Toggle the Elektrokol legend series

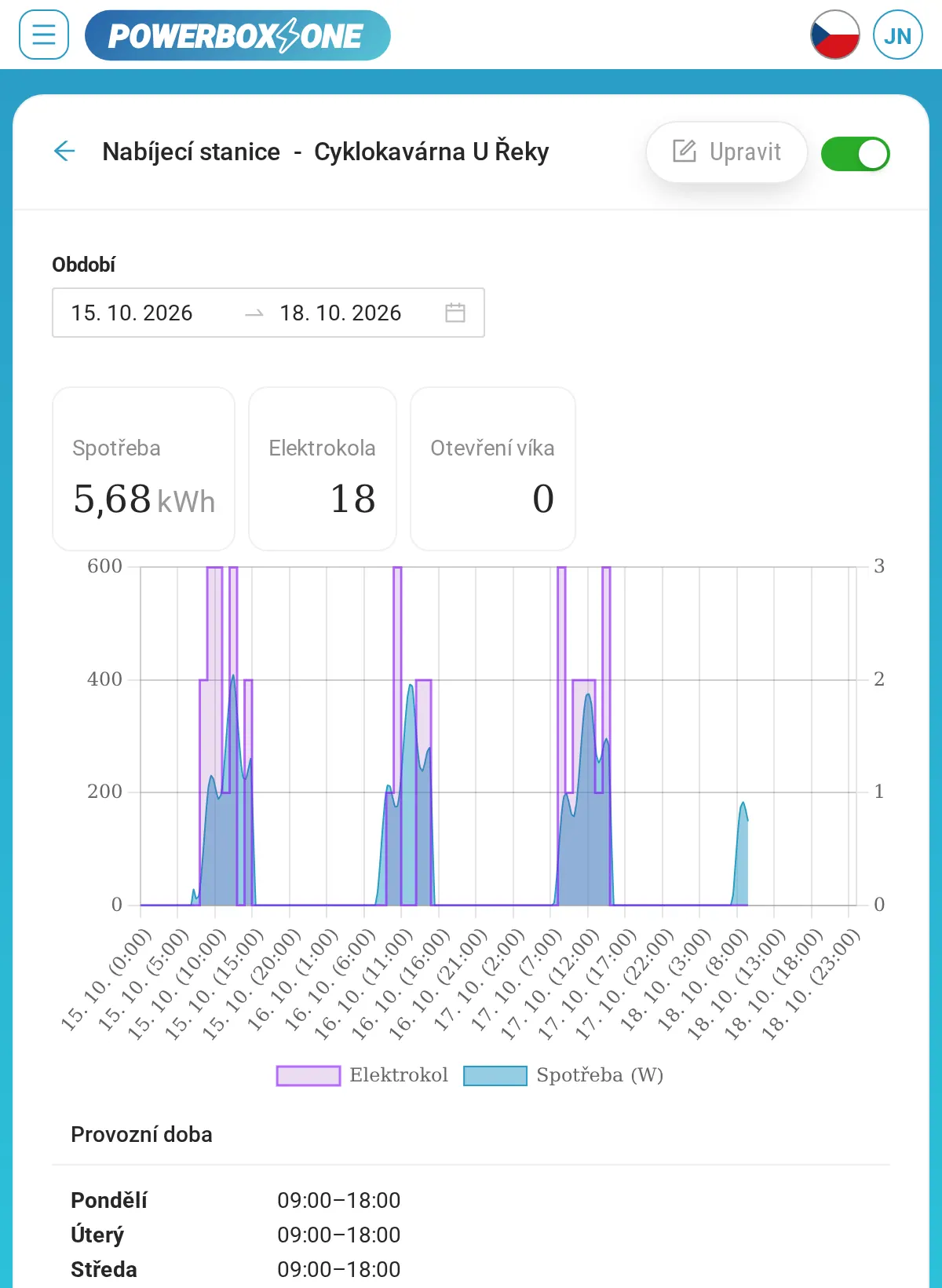click(362, 1075)
